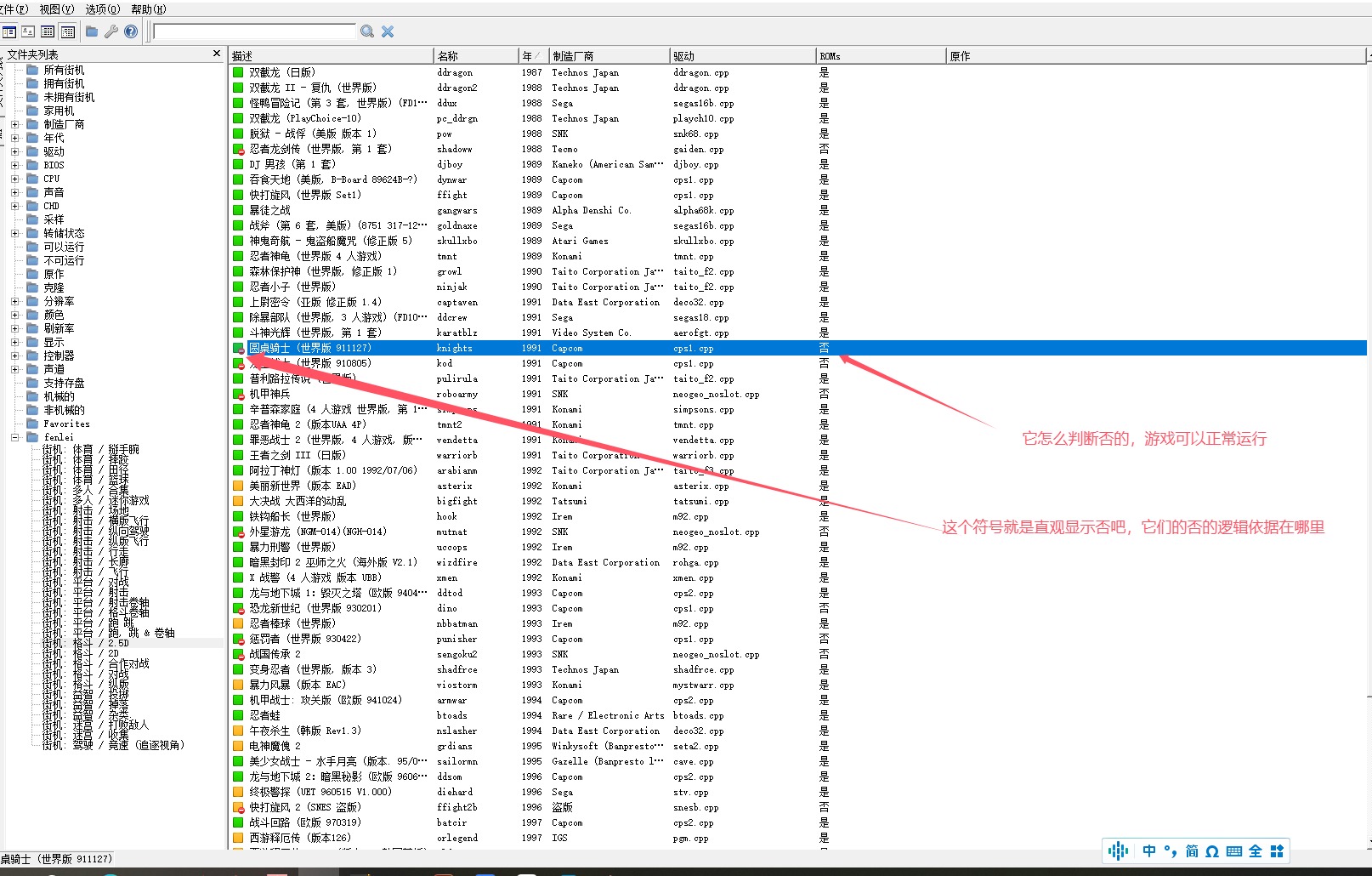1372x876 pixels.
Task: Collapse the fenlei folder node
Action: pos(14,437)
